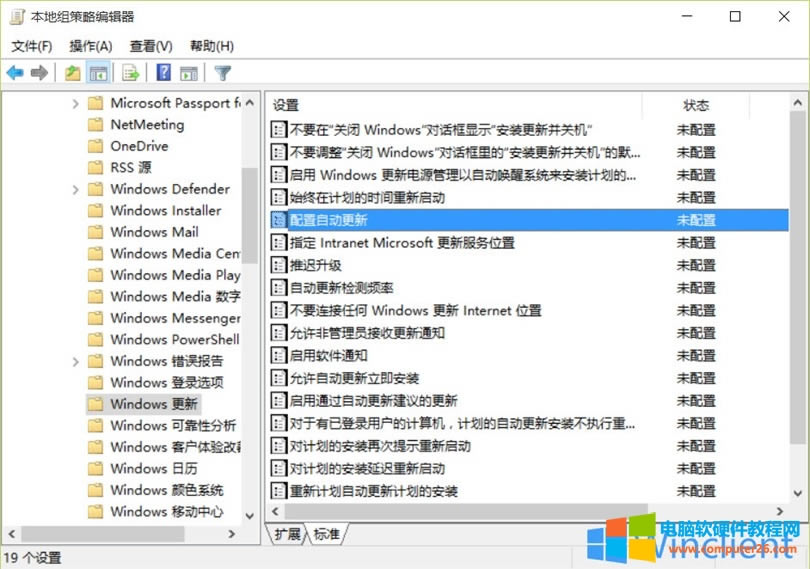
Task: Toggle the show/hide console tree icon
Action: (98, 73)
